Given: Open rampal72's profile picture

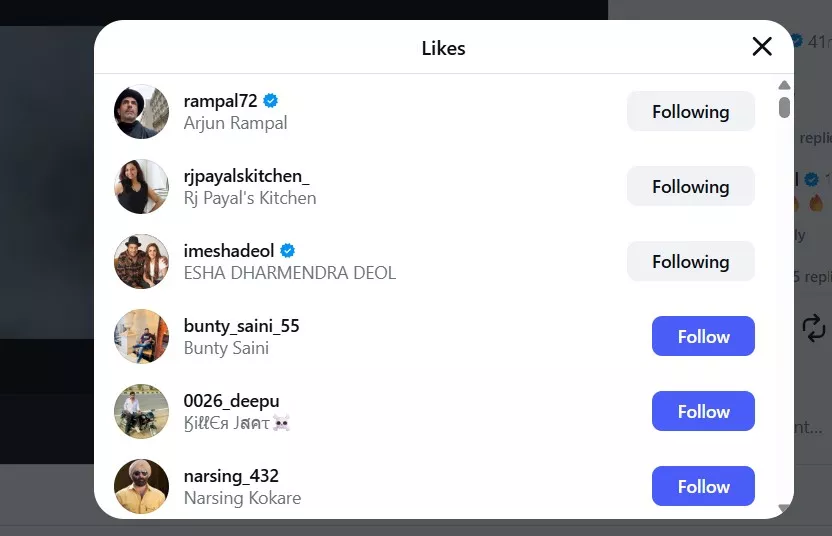Looking at the screenshot, I should (141, 112).
